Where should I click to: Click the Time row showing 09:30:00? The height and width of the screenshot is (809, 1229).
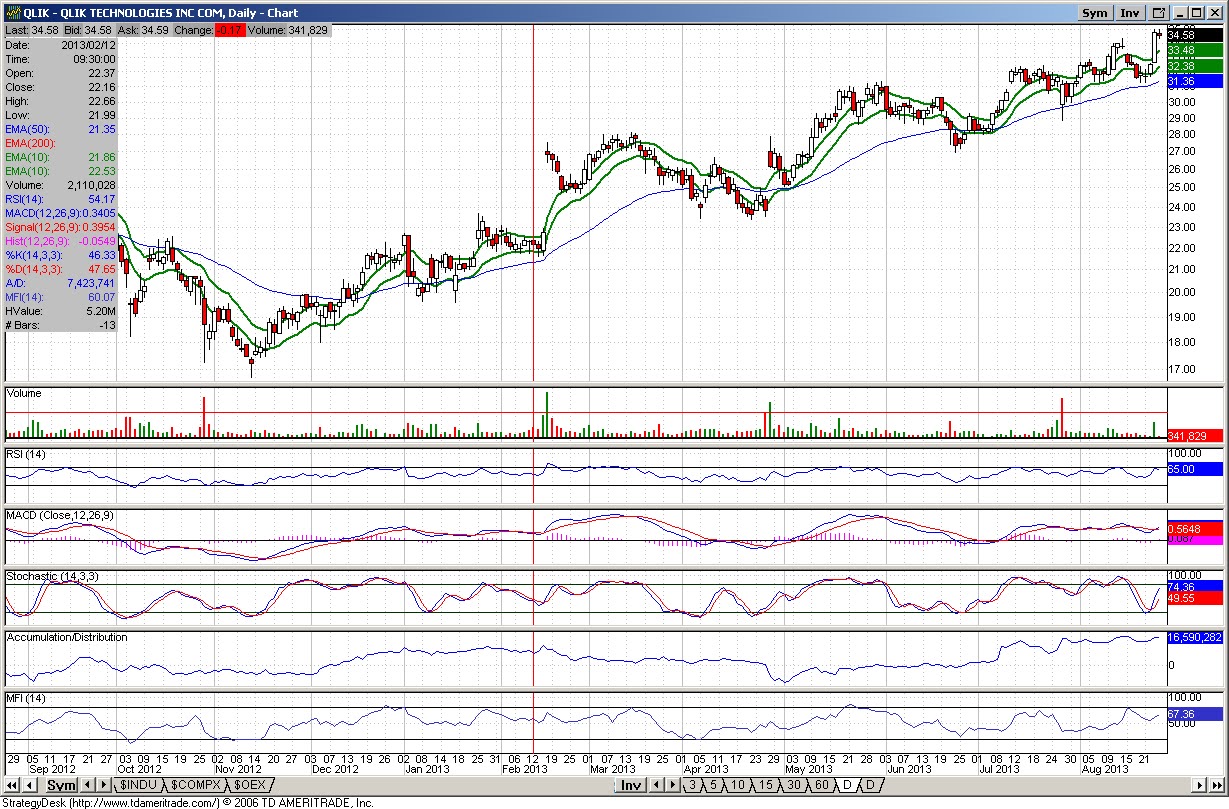click(59, 59)
